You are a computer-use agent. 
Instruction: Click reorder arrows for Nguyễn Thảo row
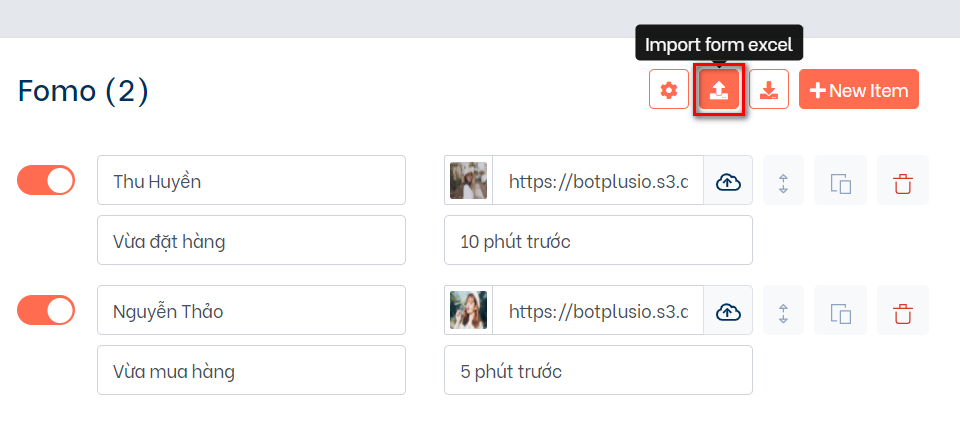click(x=784, y=311)
